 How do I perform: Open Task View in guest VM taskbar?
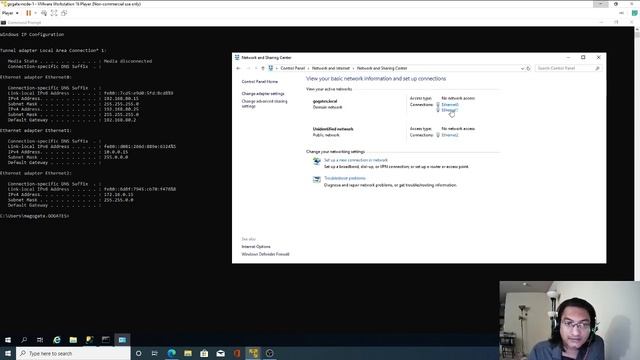pyautogui.click(x=40, y=340)
